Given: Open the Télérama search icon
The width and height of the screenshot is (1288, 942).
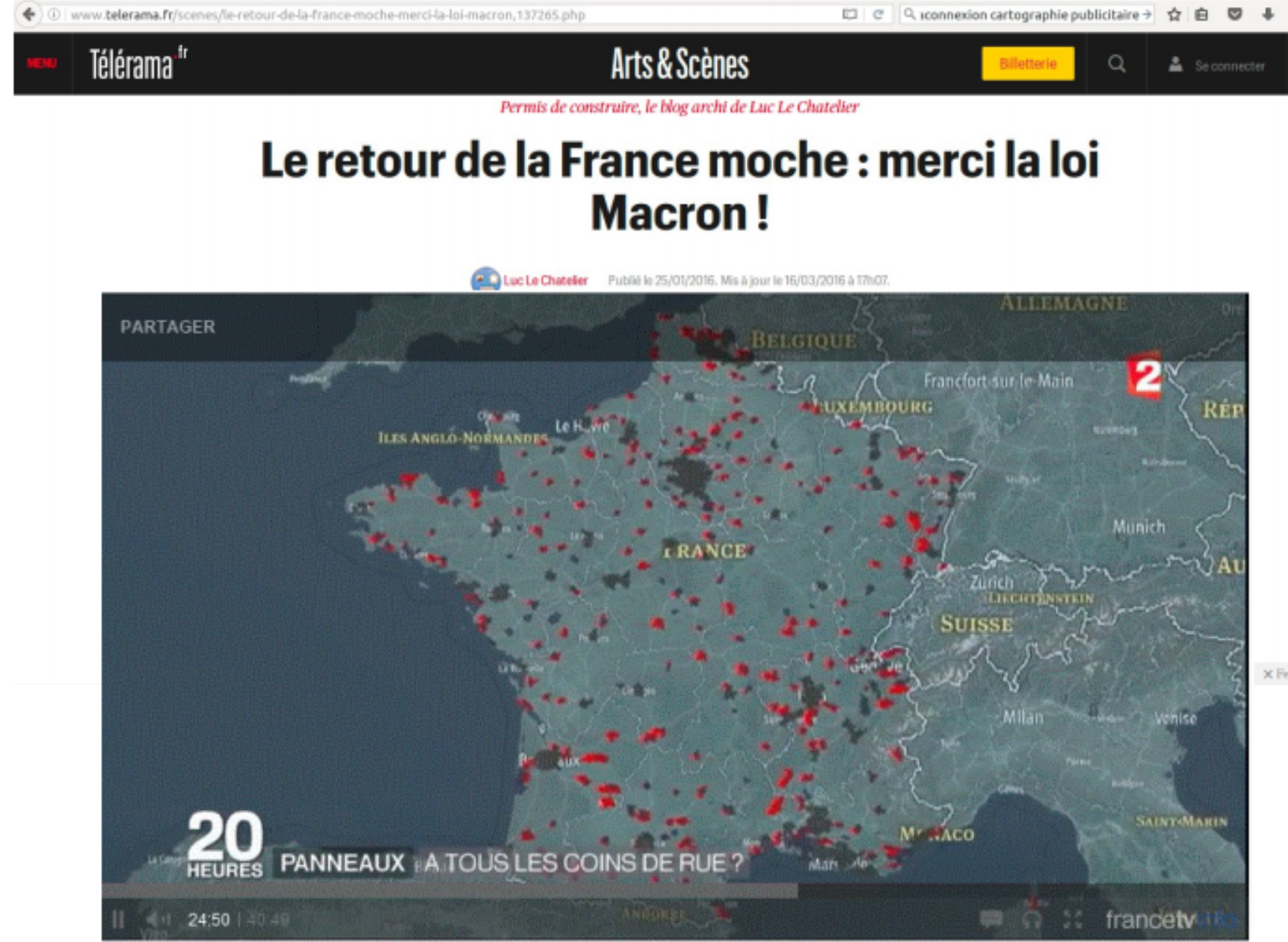Looking at the screenshot, I should pyautogui.click(x=1117, y=64).
